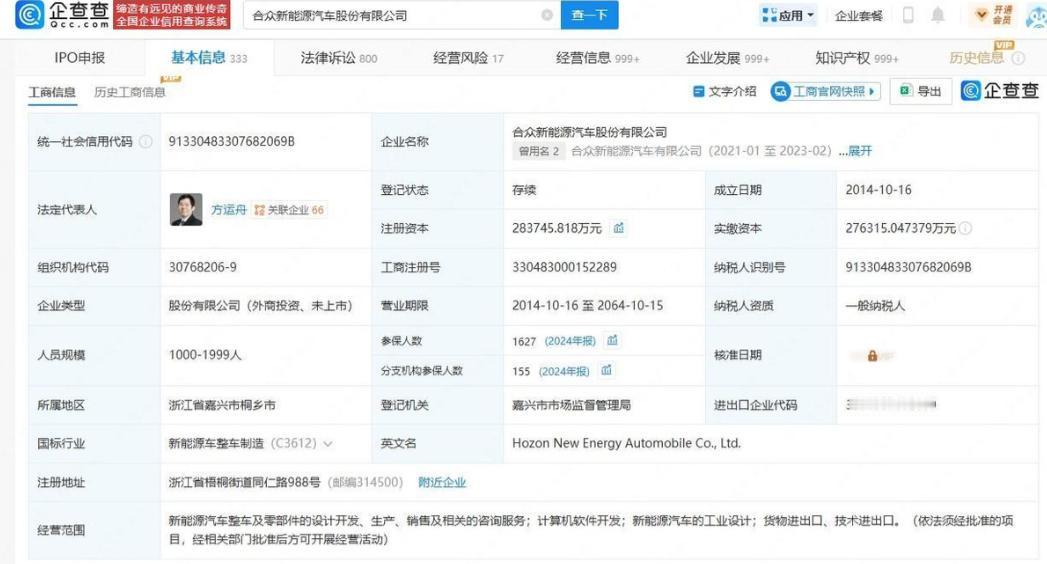The width and height of the screenshot is (1047, 564).
Task: Click the 276315.047379万元 paid-in capital value
Action: (x=900, y=228)
